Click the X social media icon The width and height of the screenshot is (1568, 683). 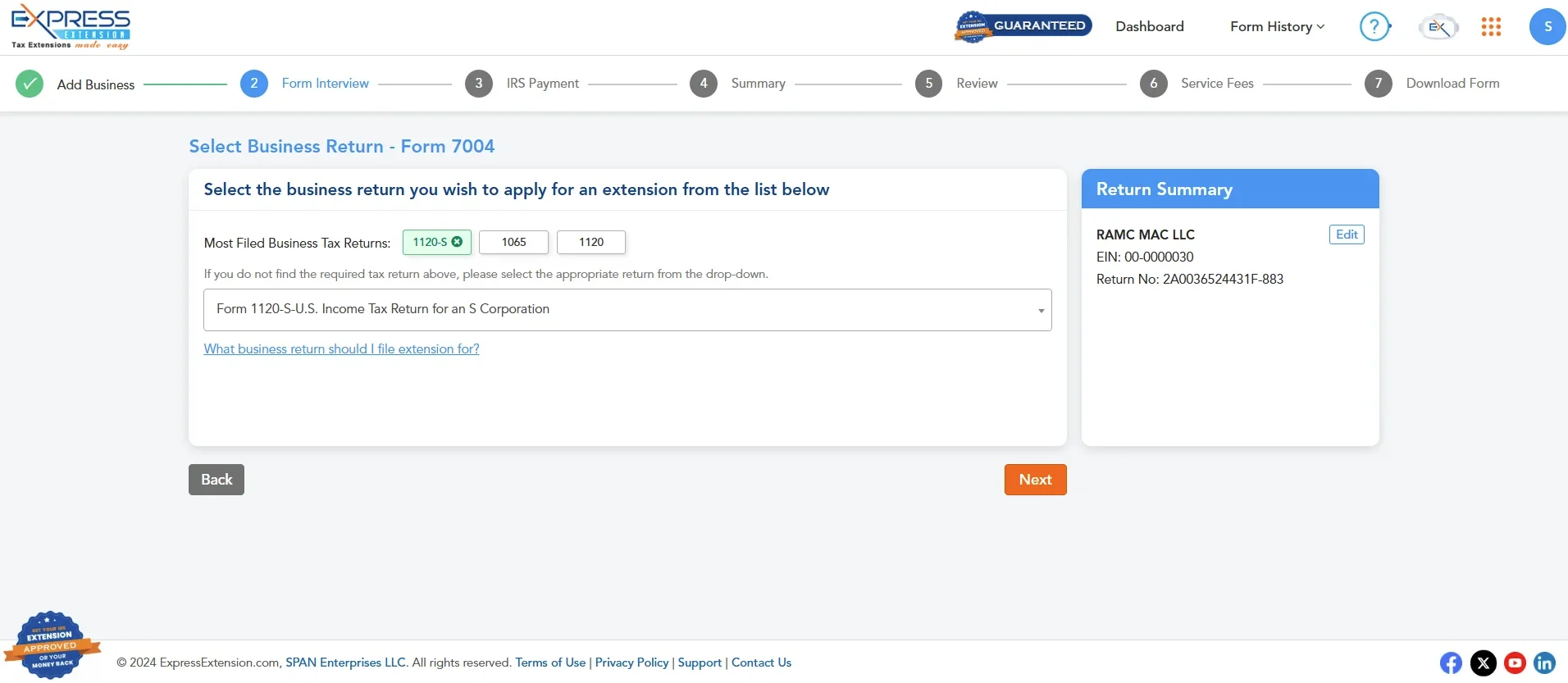tap(1483, 663)
